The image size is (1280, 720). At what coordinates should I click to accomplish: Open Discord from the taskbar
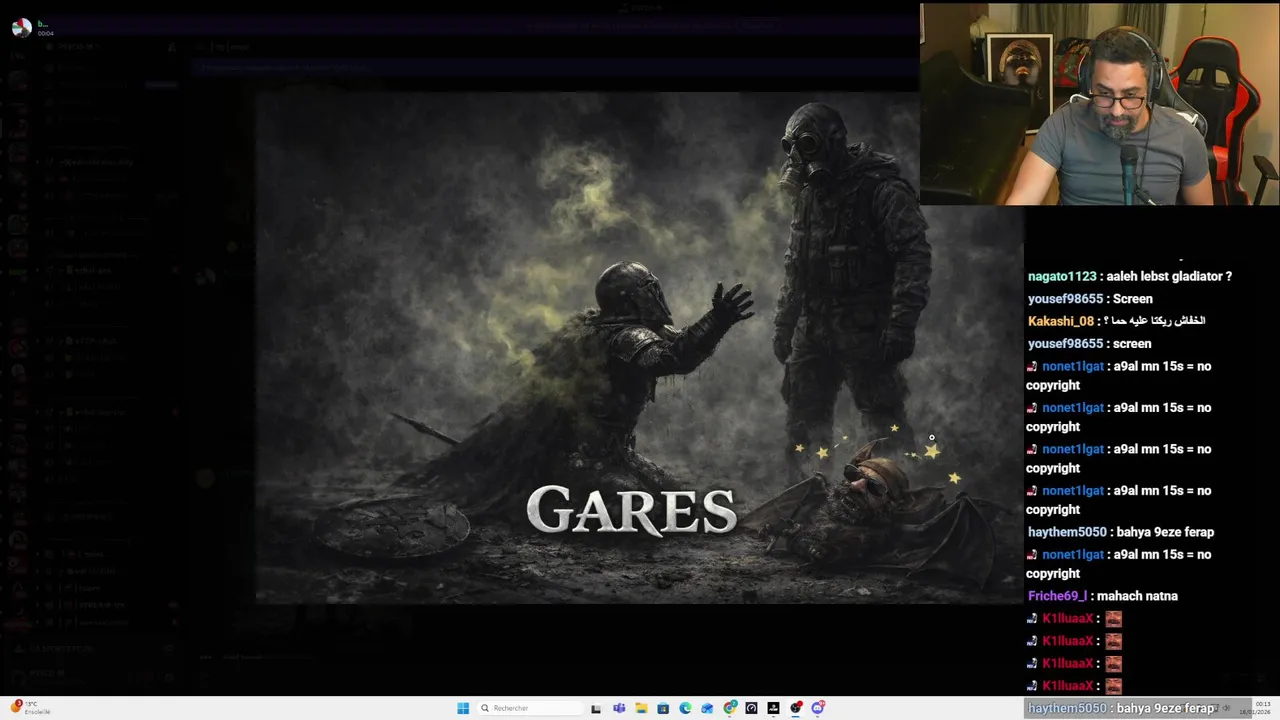coord(818,708)
